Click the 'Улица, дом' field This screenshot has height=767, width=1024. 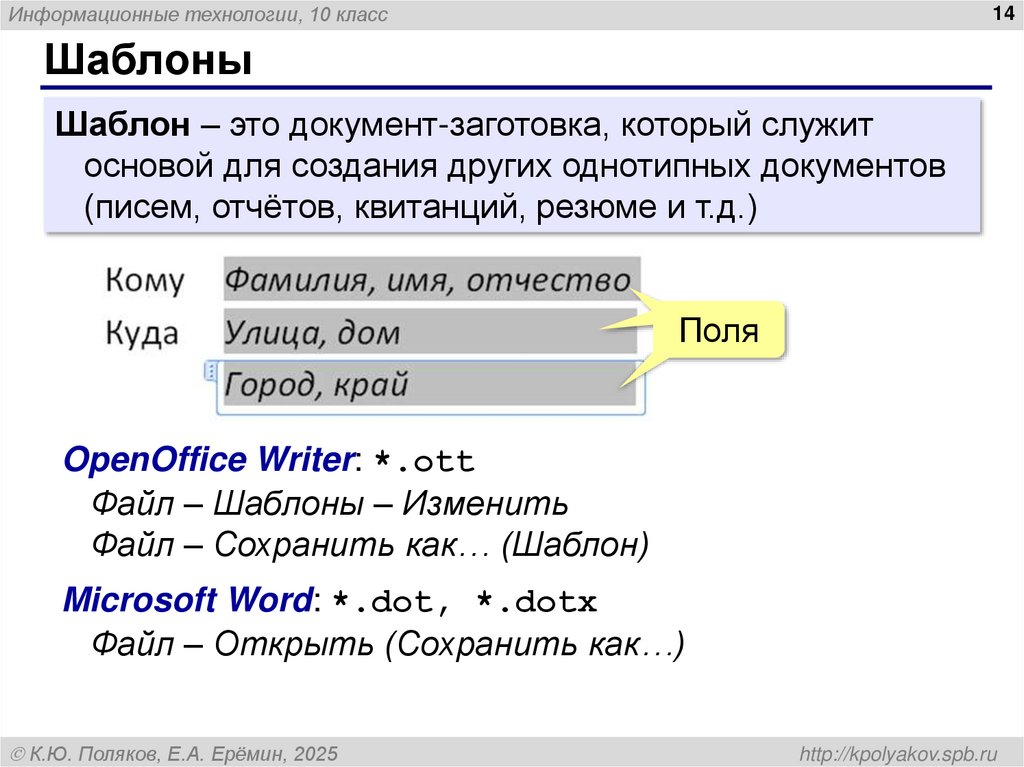tap(430, 332)
